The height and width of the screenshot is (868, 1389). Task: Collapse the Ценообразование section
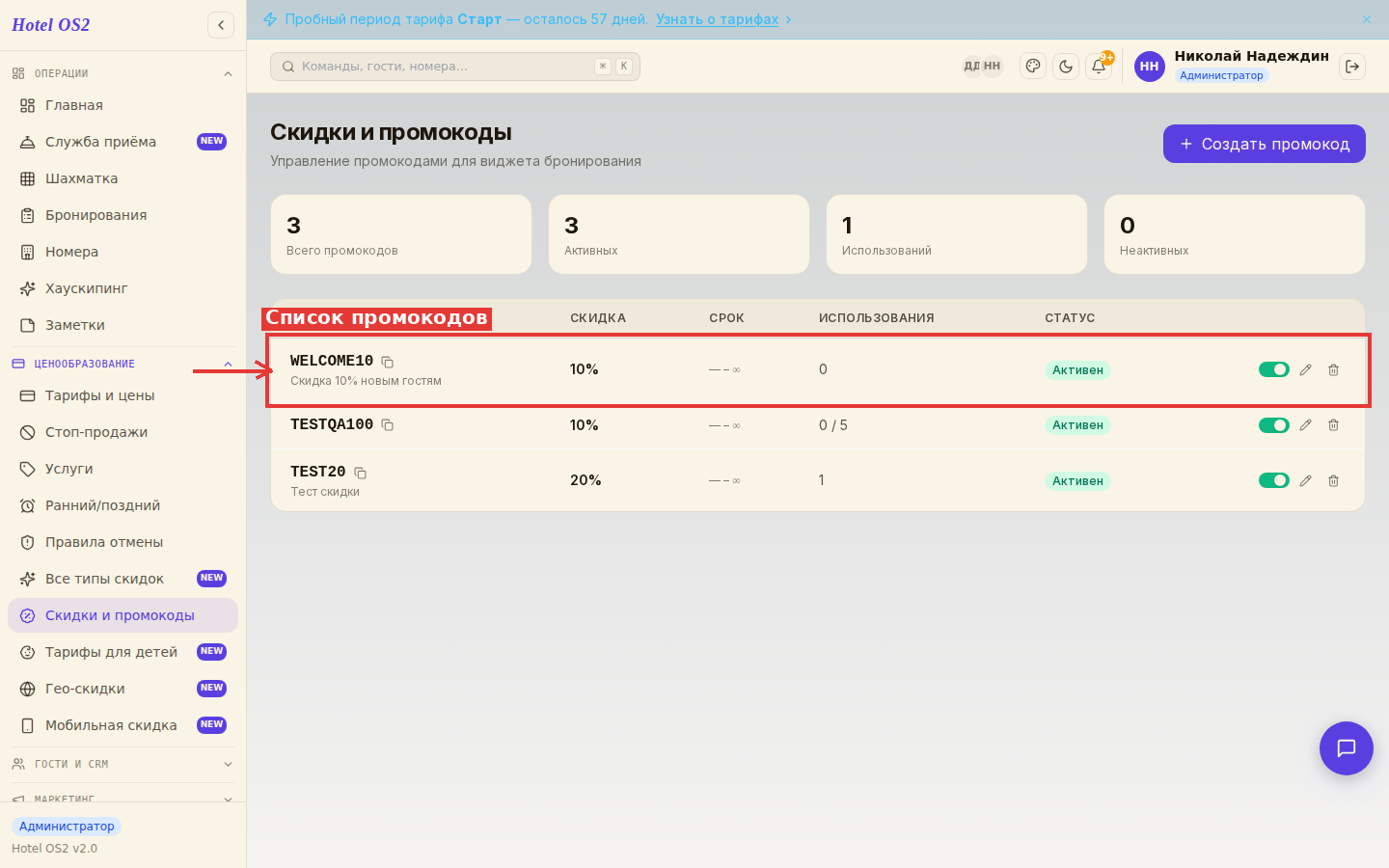click(228, 365)
